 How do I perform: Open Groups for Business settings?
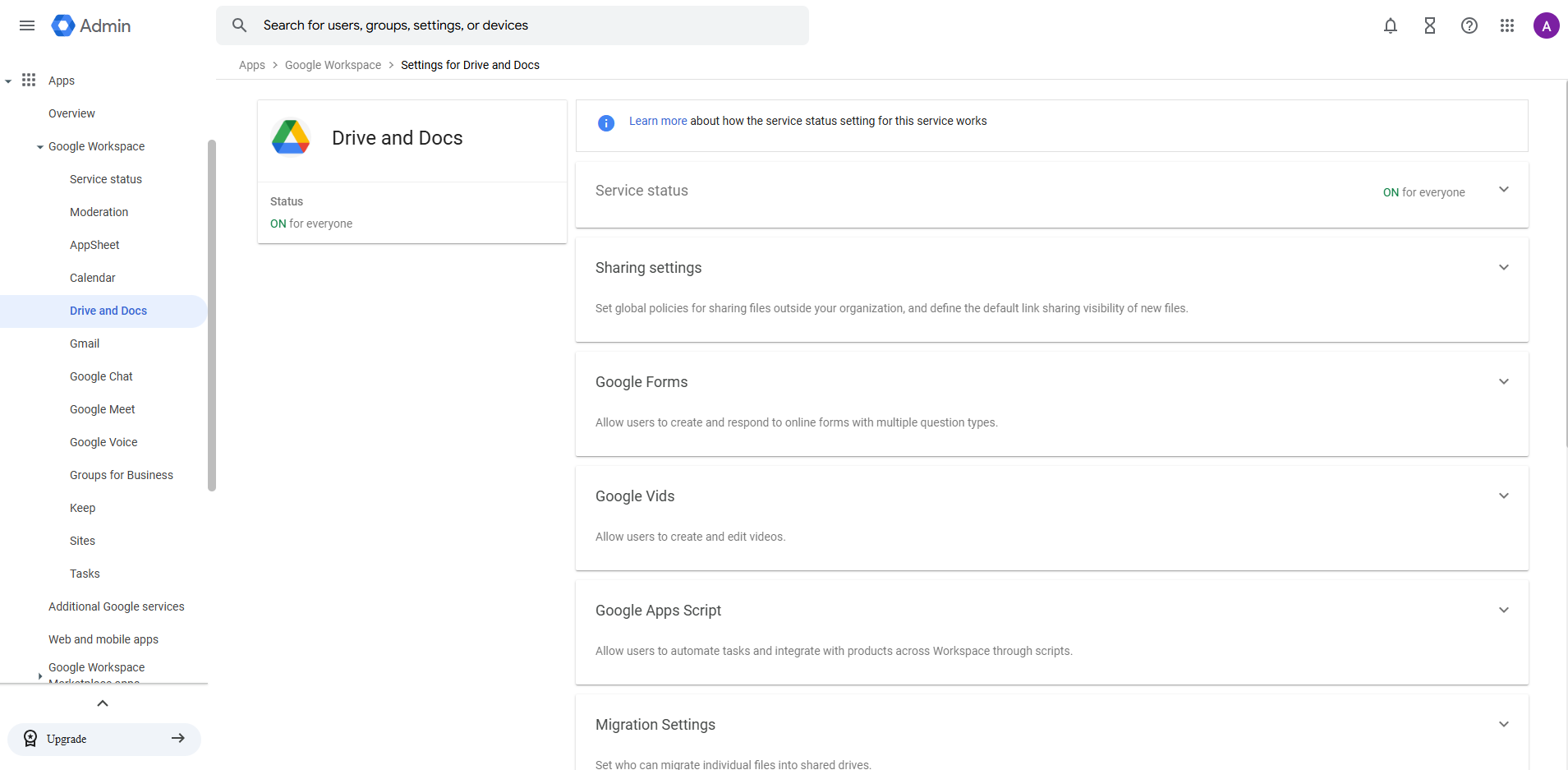[x=122, y=475]
